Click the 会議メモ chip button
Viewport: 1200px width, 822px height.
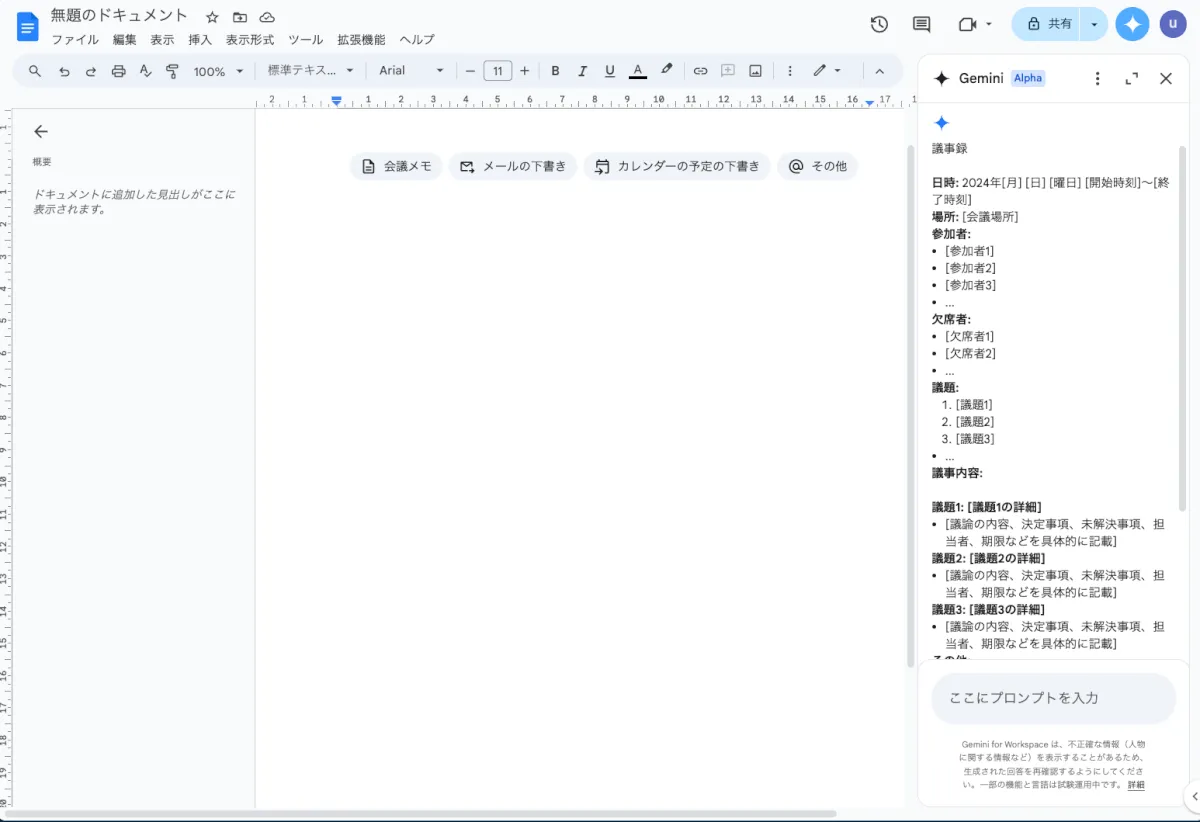click(x=396, y=167)
